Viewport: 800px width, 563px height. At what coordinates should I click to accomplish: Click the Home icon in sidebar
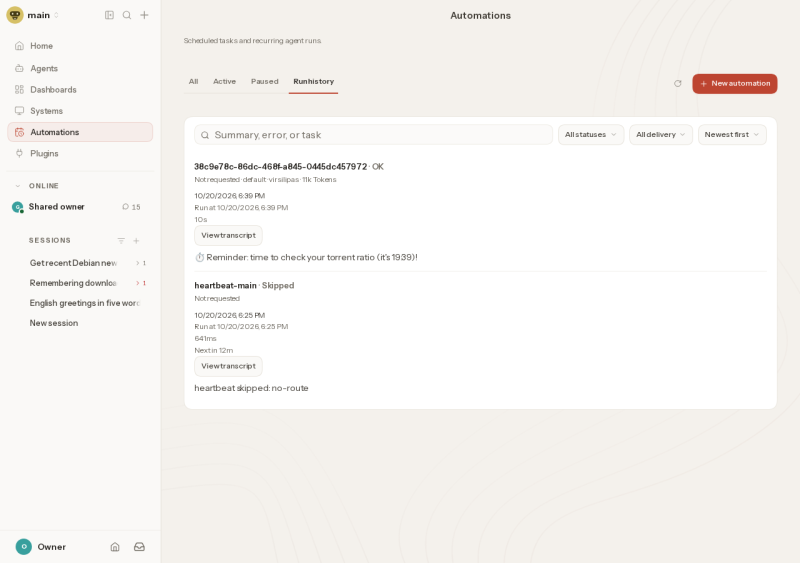(x=19, y=46)
